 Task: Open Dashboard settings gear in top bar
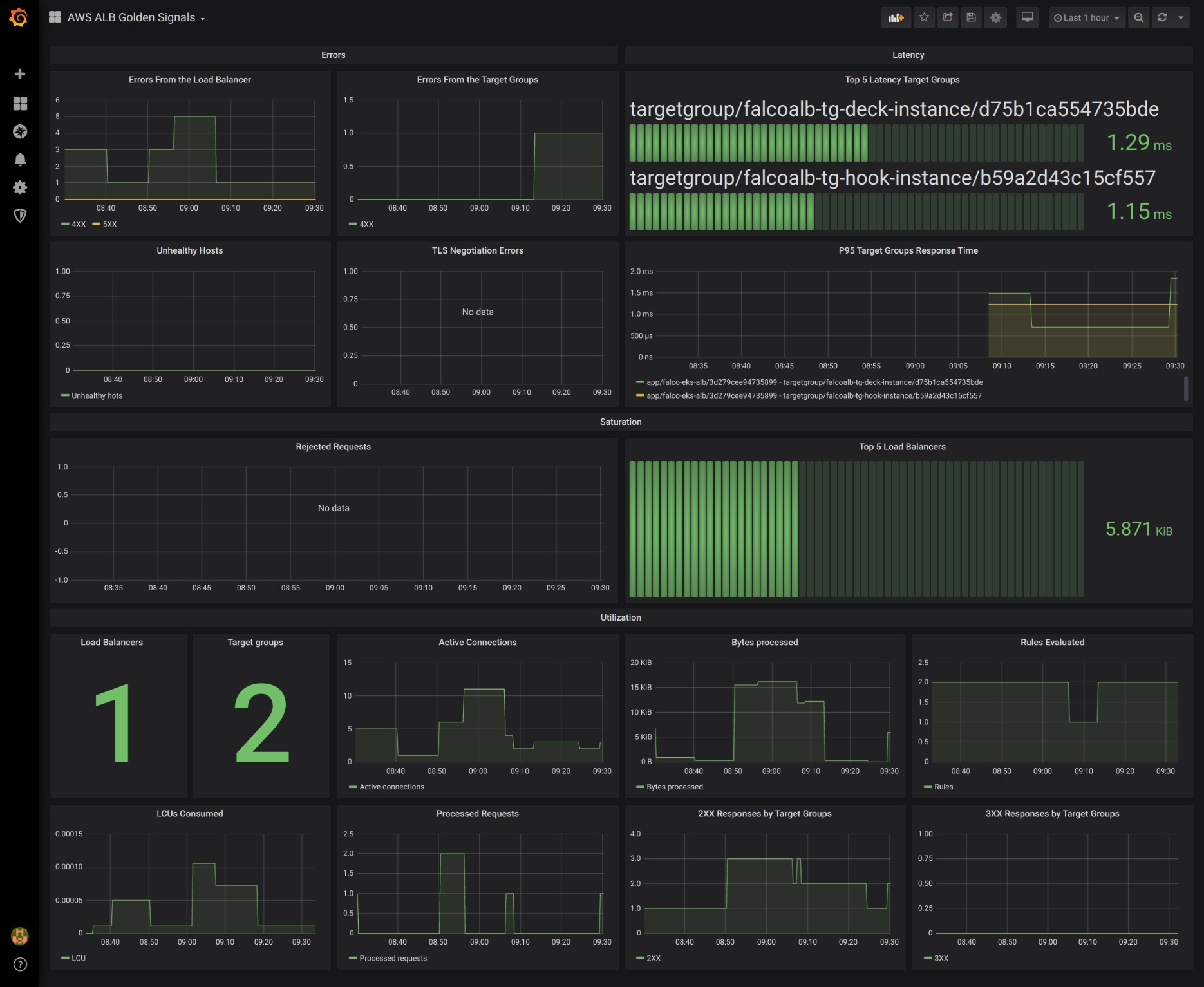995,18
